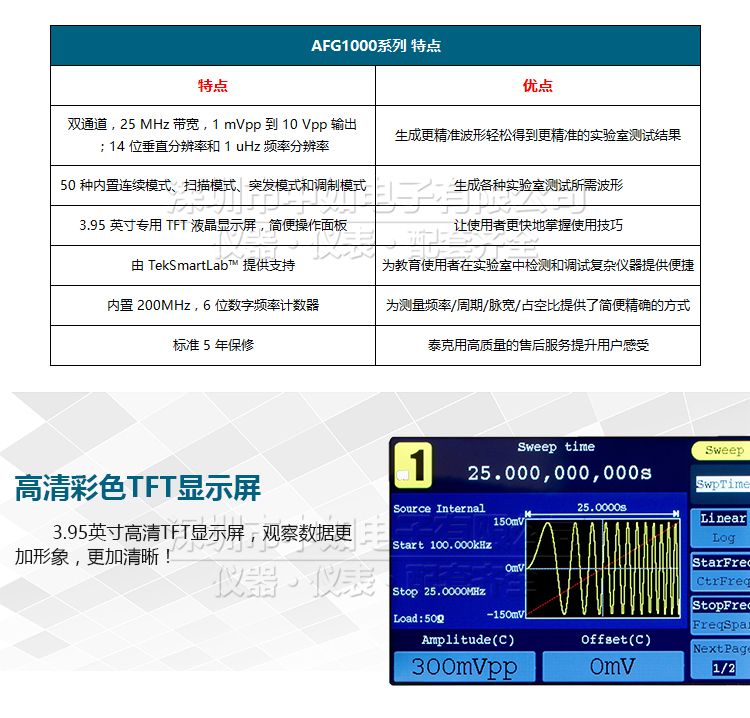Click the SwpTime soft-key field

point(722,484)
